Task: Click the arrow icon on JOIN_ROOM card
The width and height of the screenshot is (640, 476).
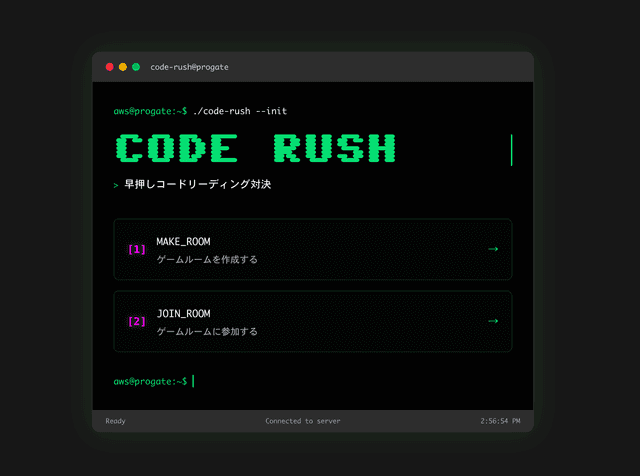Action: 493,321
